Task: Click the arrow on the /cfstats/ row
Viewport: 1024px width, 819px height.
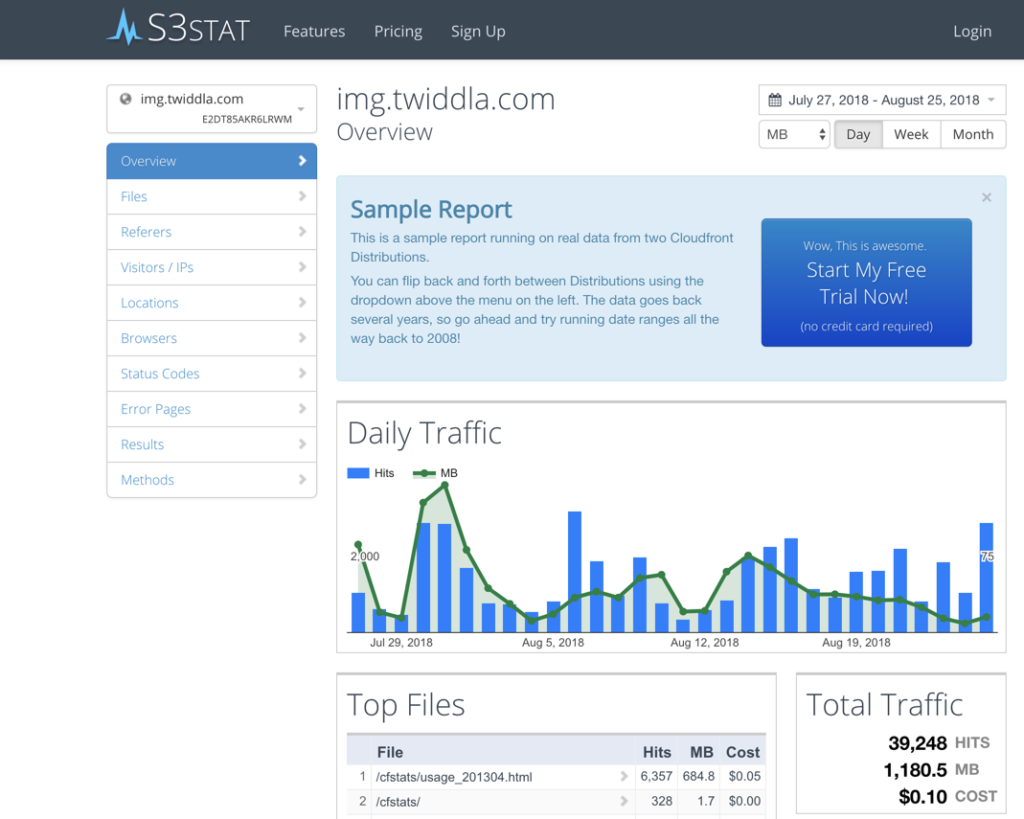Action: (x=624, y=801)
